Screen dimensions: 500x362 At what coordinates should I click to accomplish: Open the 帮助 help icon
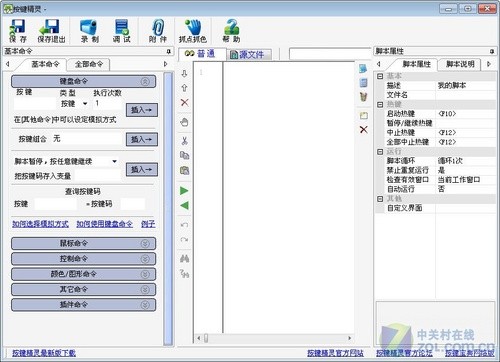pyautogui.click(x=231, y=31)
